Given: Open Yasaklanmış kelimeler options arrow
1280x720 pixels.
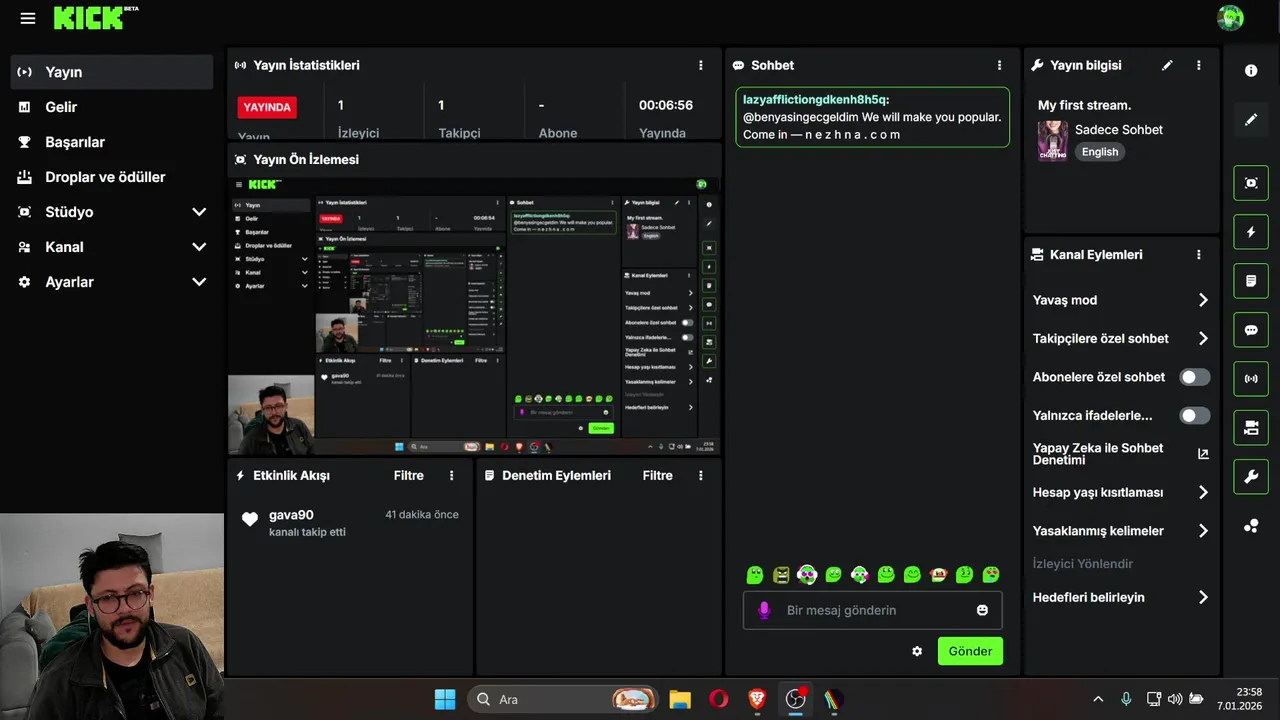Looking at the screenshot, I should pyautogui.click(x=1203, y=531).
